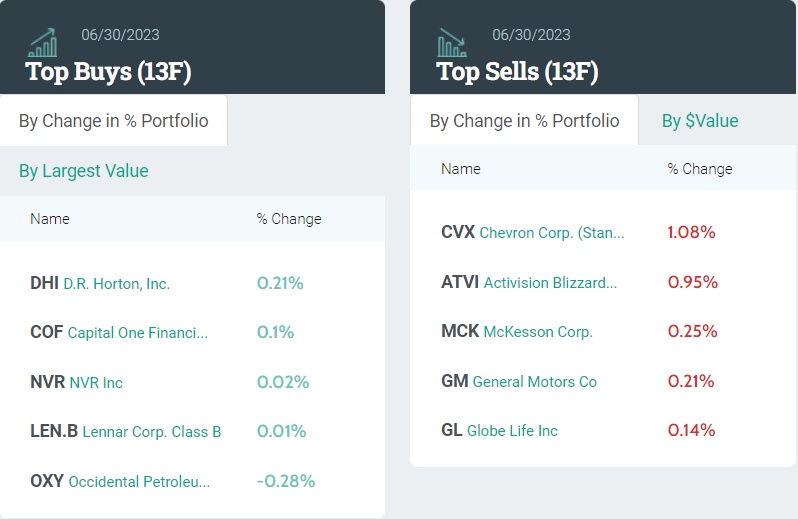The image size is (798, 519).
Task: Click the Top Sells (13F) heading
Action: click(x=517, y=71)
